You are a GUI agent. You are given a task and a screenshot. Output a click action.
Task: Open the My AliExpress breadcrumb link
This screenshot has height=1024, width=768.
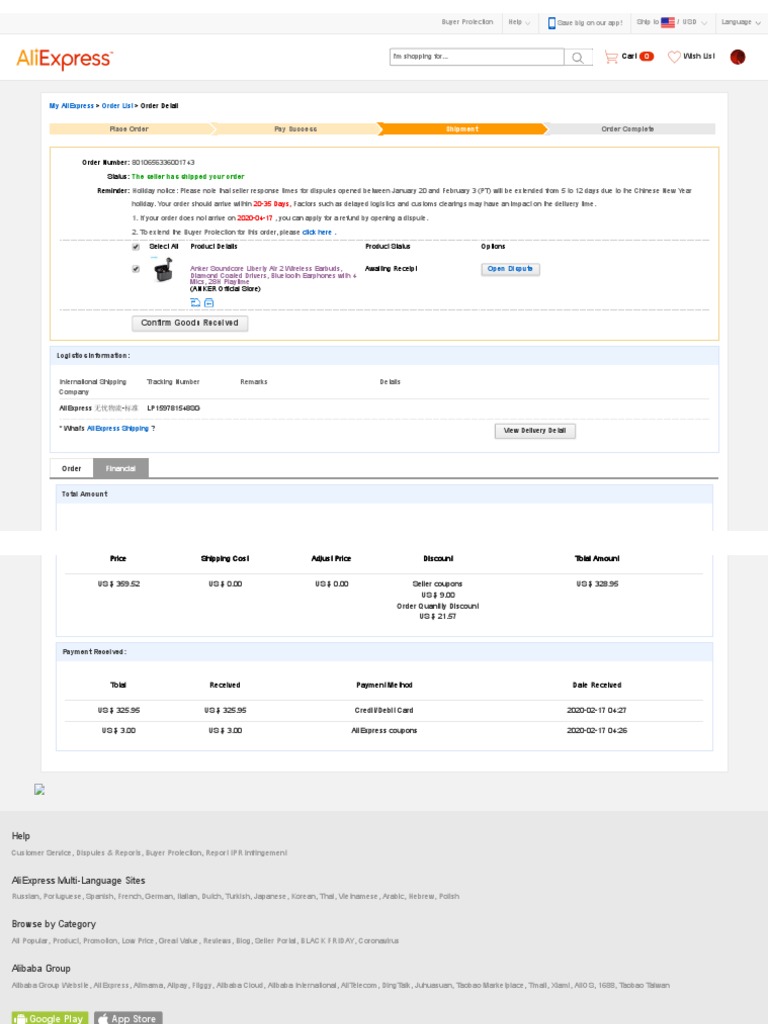tap(72, 106)
